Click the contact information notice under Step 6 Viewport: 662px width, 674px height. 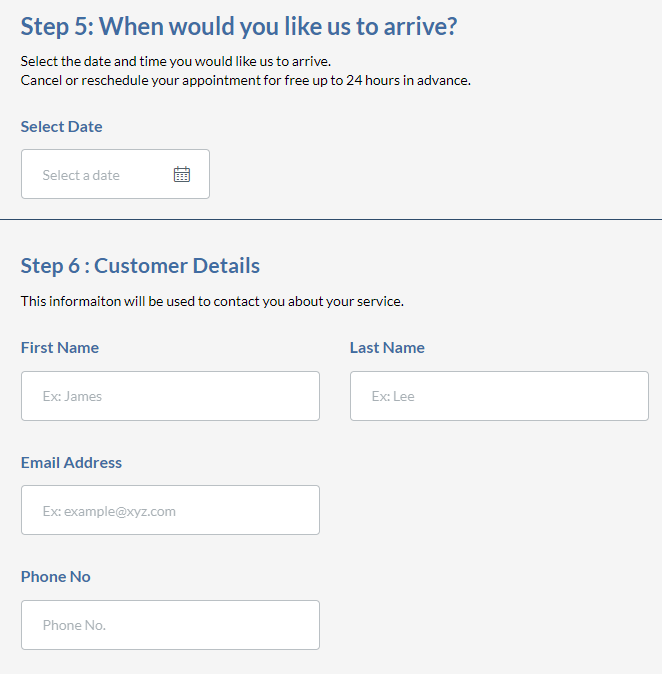212,301
